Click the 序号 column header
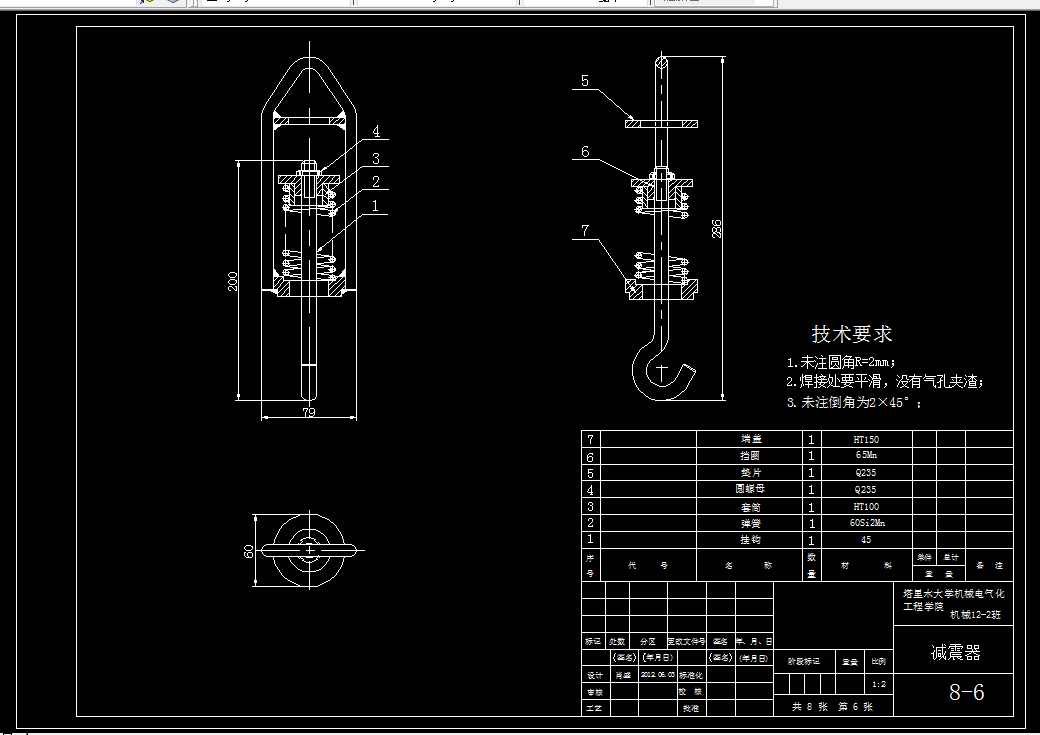This screenshot has width=1040, height=735. 590,565
